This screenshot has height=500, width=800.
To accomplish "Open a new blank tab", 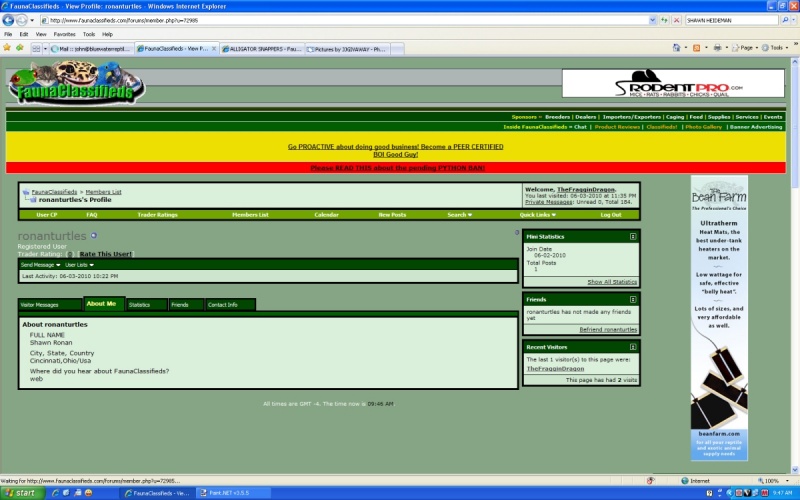I will 397,49.
